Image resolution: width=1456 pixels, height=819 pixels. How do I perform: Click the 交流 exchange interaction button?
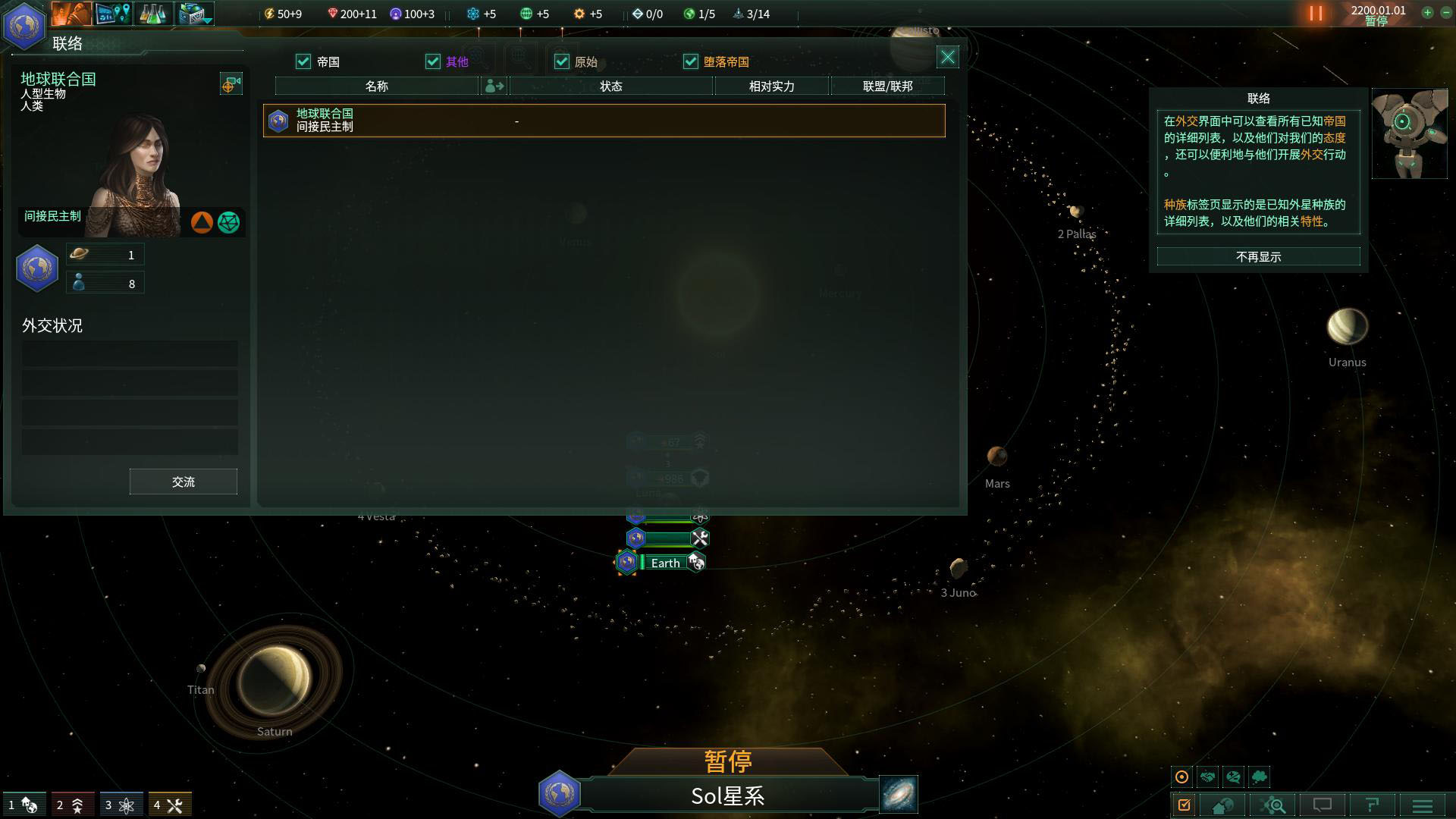[183, 482]
